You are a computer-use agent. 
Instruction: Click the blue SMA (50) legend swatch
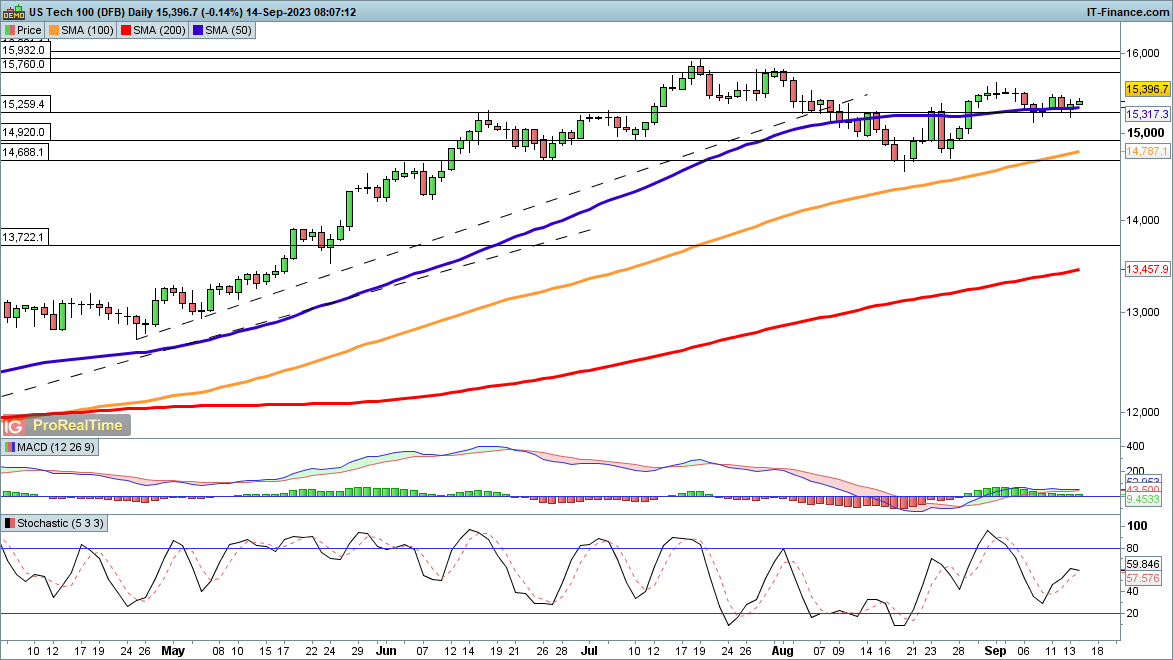(x=197, y=30)
